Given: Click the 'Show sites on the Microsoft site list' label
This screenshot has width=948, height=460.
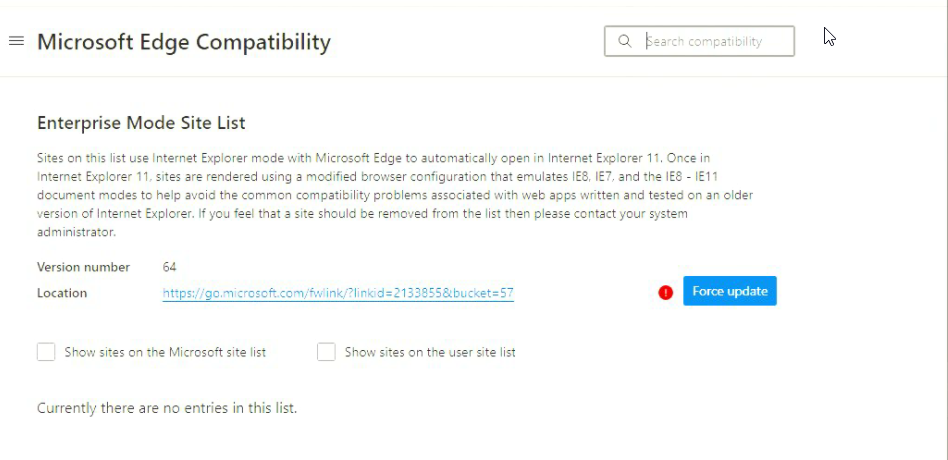Looking at the screenshot, I should (x=165, y=352).
